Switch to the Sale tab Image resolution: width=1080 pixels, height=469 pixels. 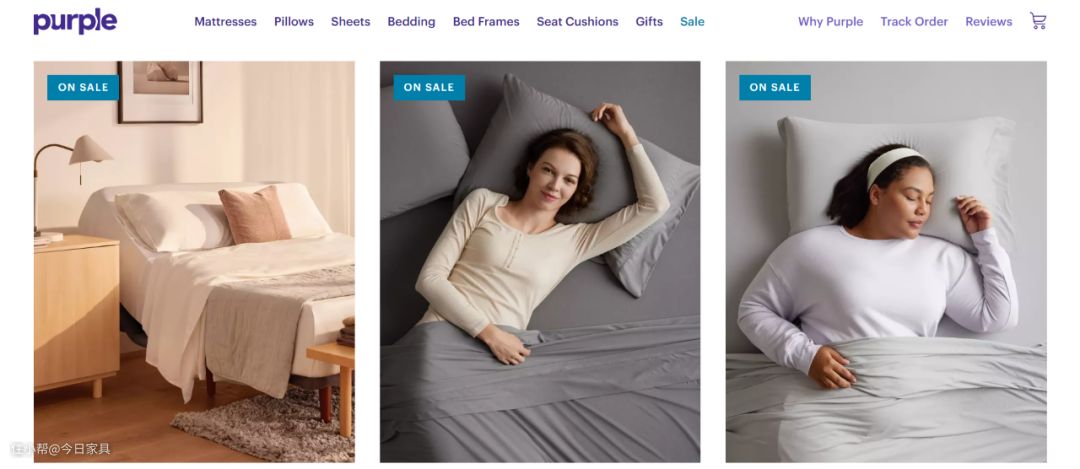tap(692, 22)
